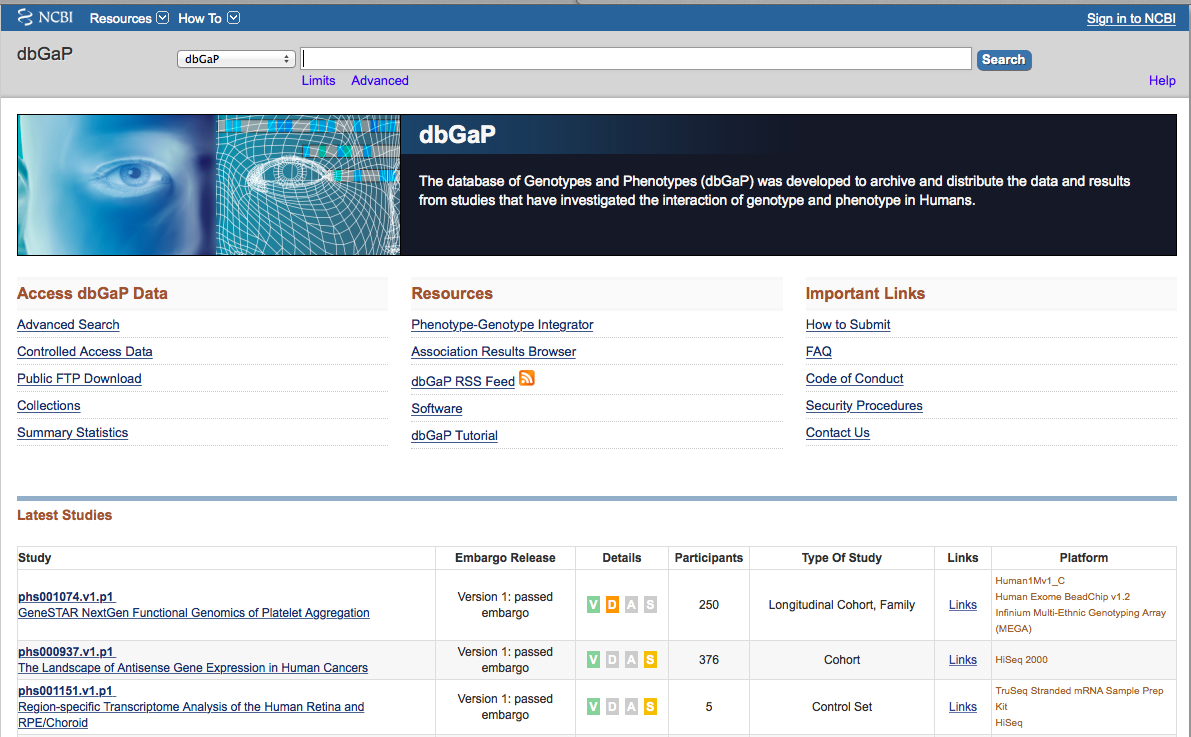Click Longitudinal Cohort, Family cell
This screenshot has width=1191, height=737.
(842, 605)
